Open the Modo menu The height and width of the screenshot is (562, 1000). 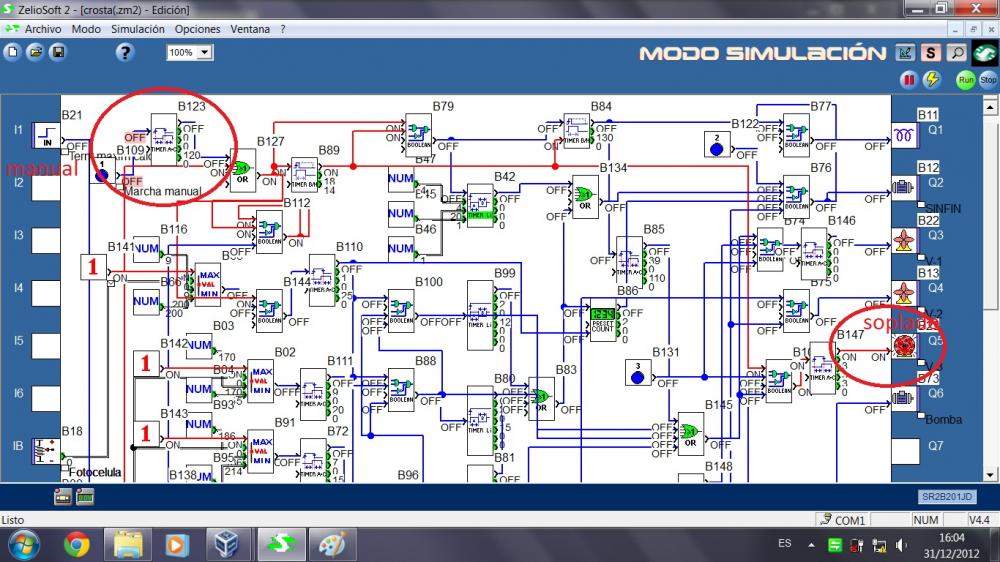click(86, 29)
